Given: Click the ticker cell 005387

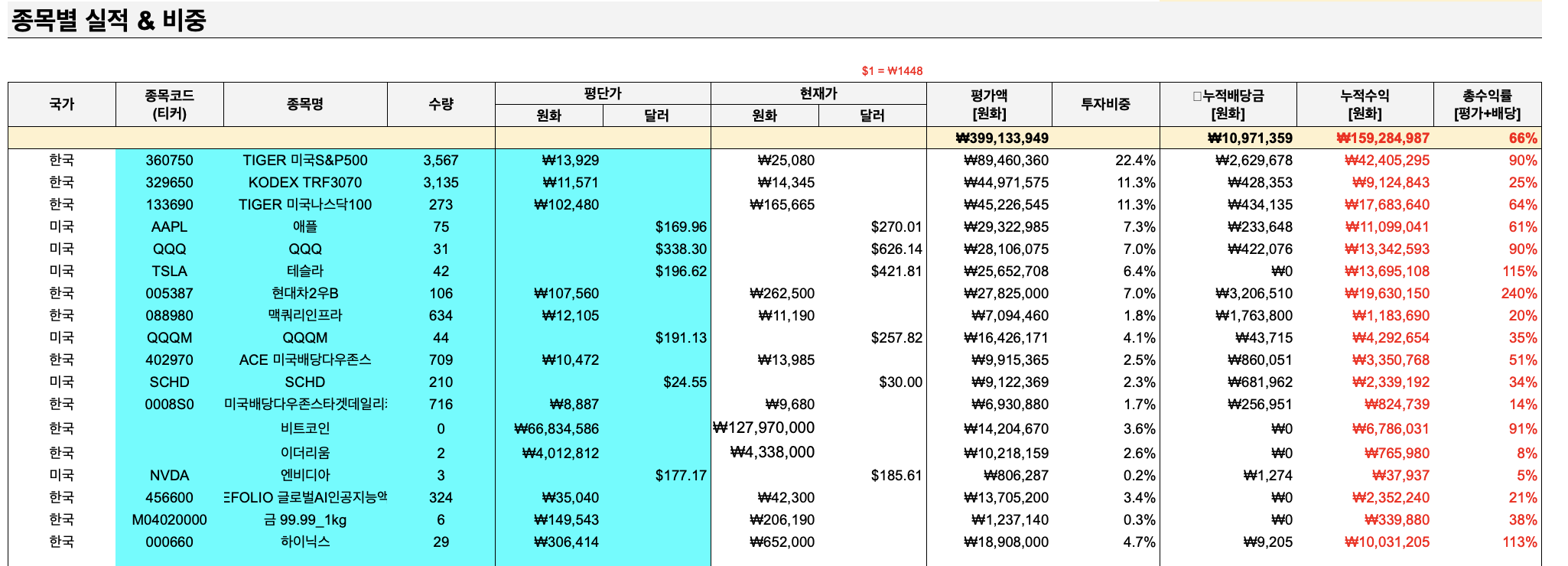Looking at the screenshot, I should coord(170,294).
